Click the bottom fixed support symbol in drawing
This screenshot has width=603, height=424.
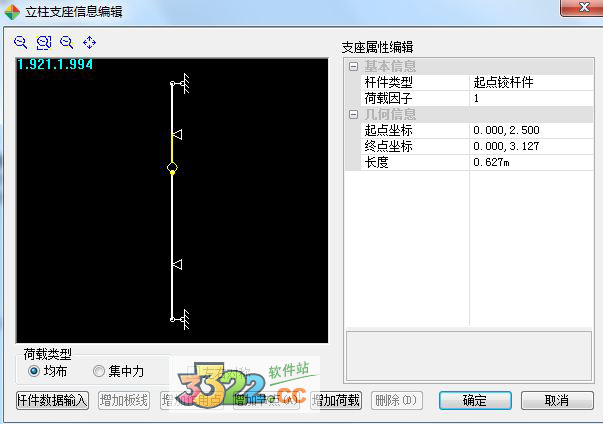coord(181,319)
